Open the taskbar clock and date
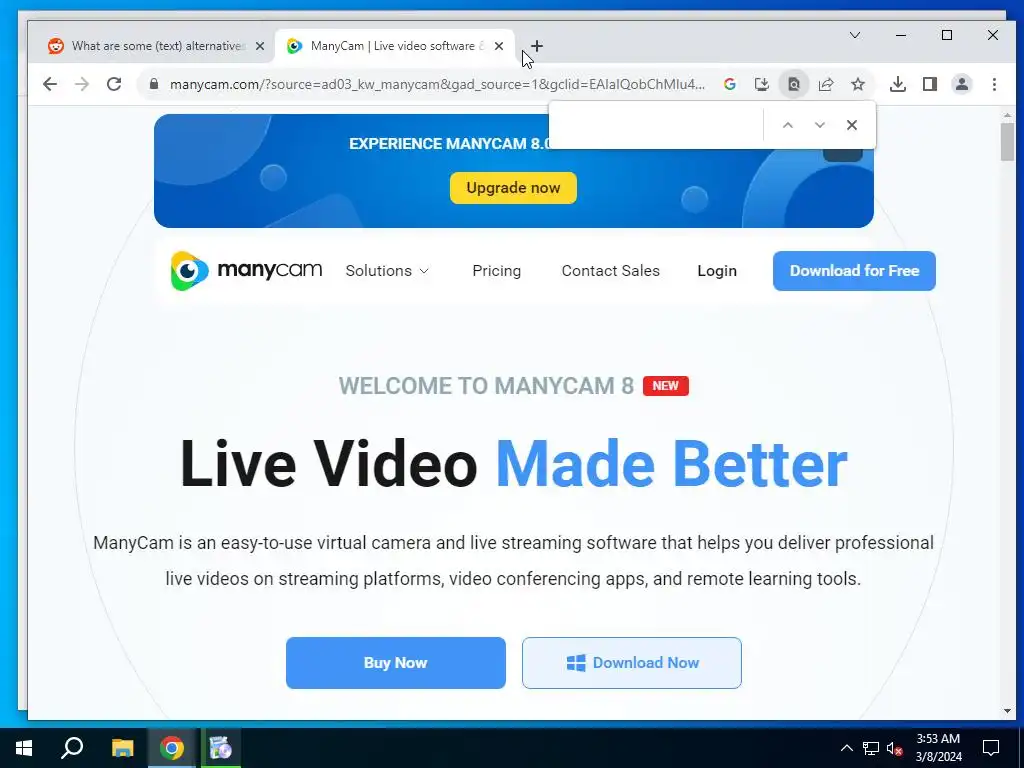Image resolution: width=1024 pixels, height=768 pixels. [x=938, y=748]
